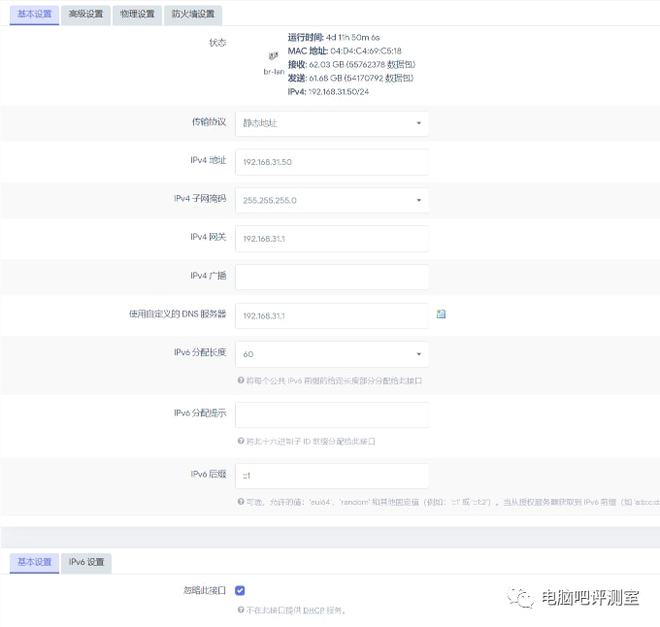
Task: Click the IPv4 网关 input field
Action: pos(332,239)
